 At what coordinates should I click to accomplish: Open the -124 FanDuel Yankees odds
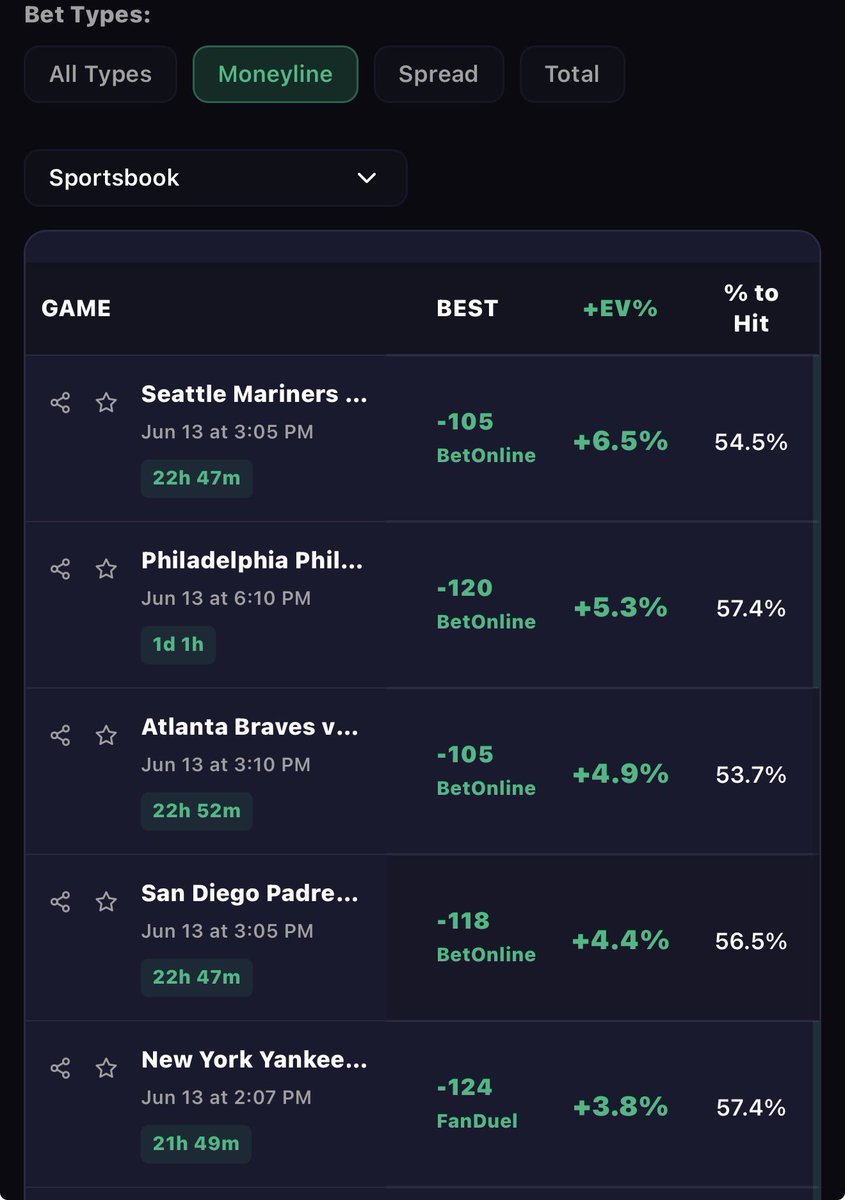pos(478,1103)
